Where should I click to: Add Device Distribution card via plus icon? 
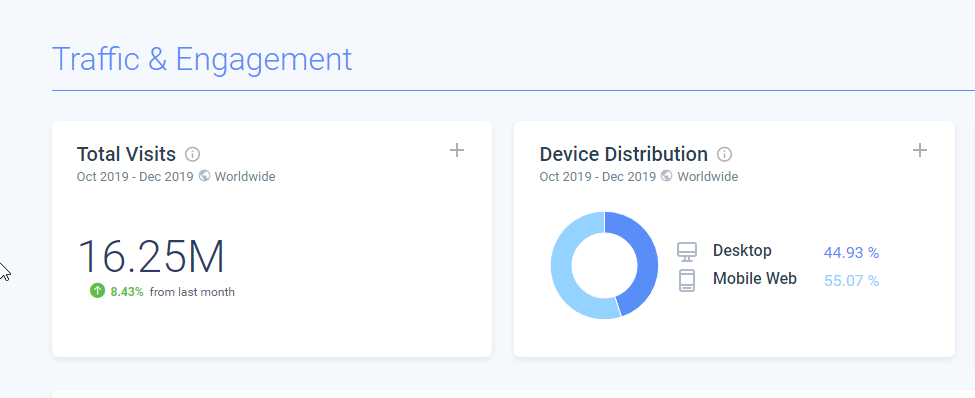tap(920, 150)
